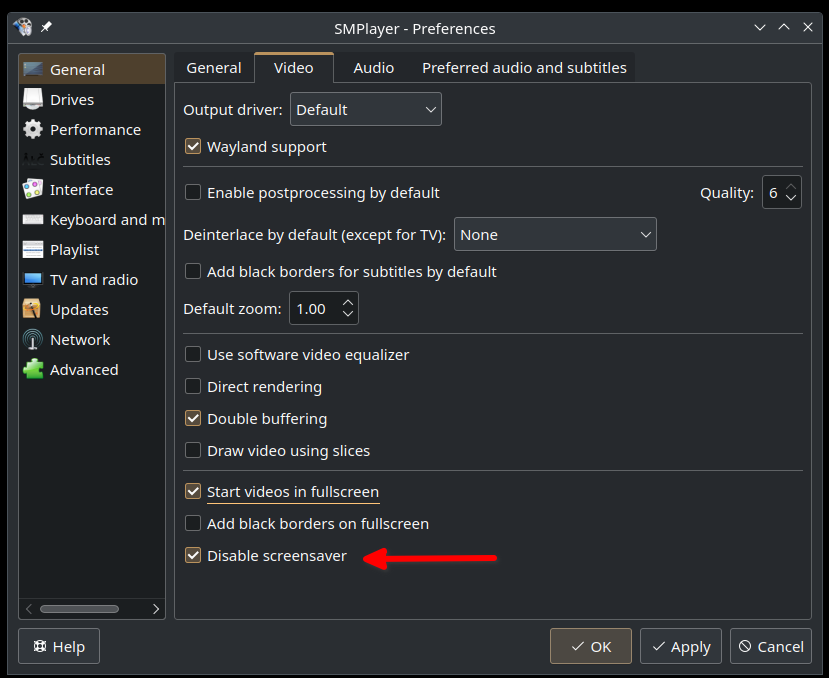
Task: Open the Interface palette icon
Action: coord(33,189)
